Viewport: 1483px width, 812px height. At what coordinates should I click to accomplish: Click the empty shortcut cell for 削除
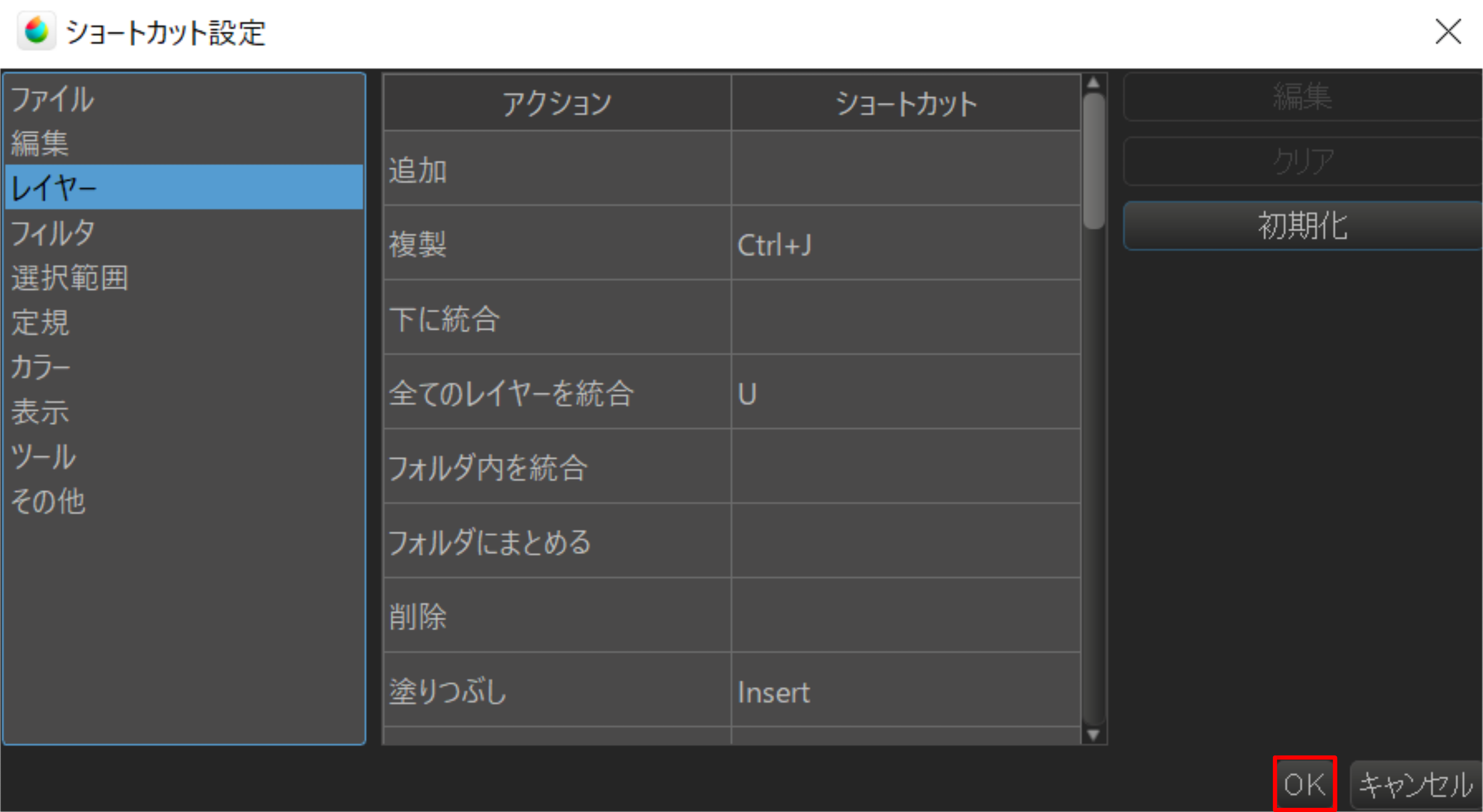(906, 615)
